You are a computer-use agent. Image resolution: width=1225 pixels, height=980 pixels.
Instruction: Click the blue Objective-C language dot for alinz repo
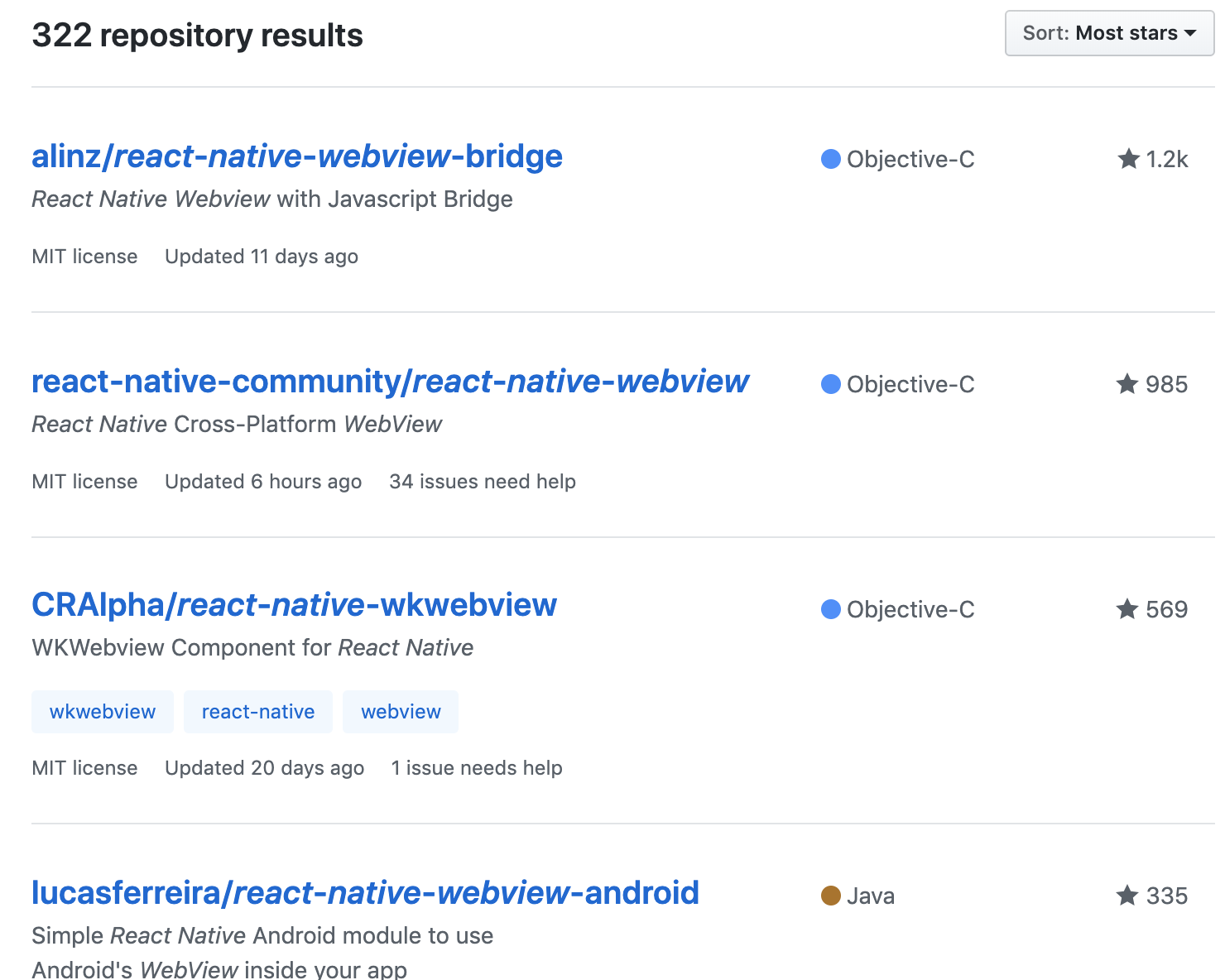(831, 159)
